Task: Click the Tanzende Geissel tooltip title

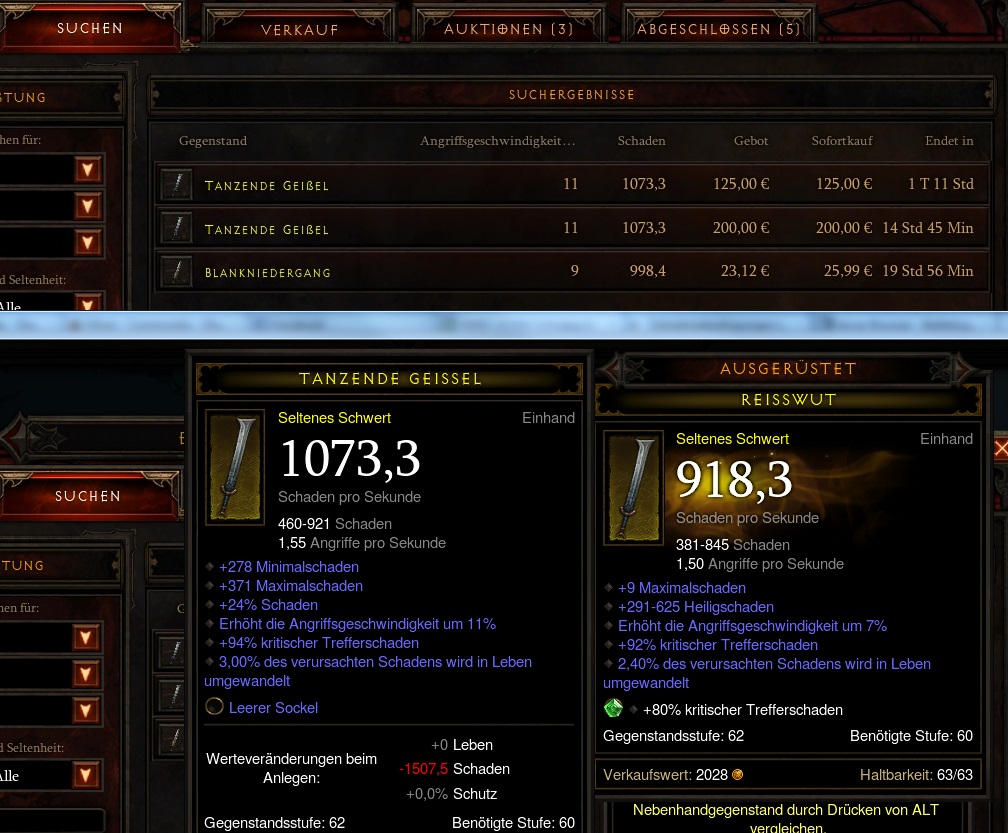Action: click(x=390, y=379)
